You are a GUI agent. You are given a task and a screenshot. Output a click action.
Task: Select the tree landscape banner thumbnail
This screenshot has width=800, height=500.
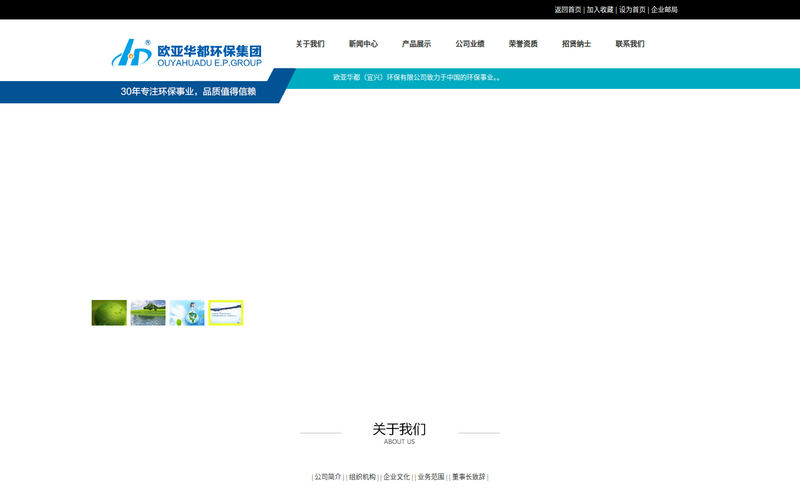tap(148, 313)
